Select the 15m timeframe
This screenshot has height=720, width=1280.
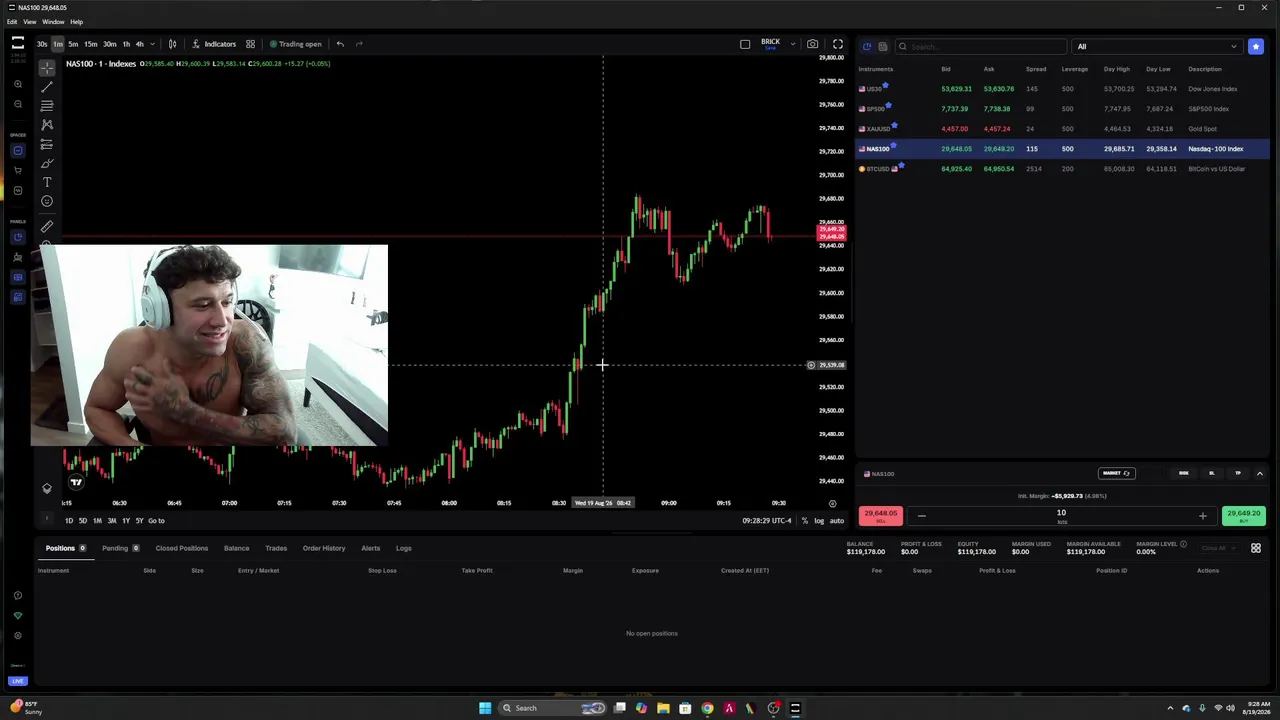pyautogui.click(x=91, y=44)
